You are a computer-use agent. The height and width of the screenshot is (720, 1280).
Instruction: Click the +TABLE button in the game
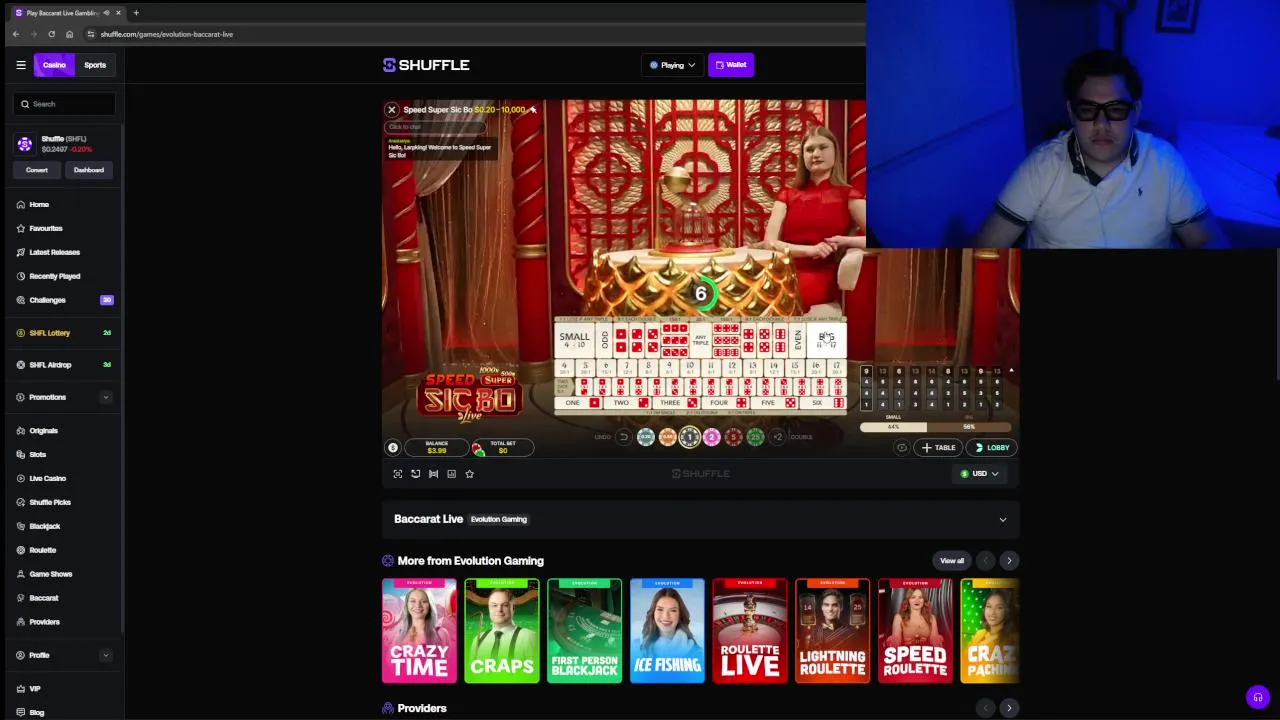coord(939,448)
